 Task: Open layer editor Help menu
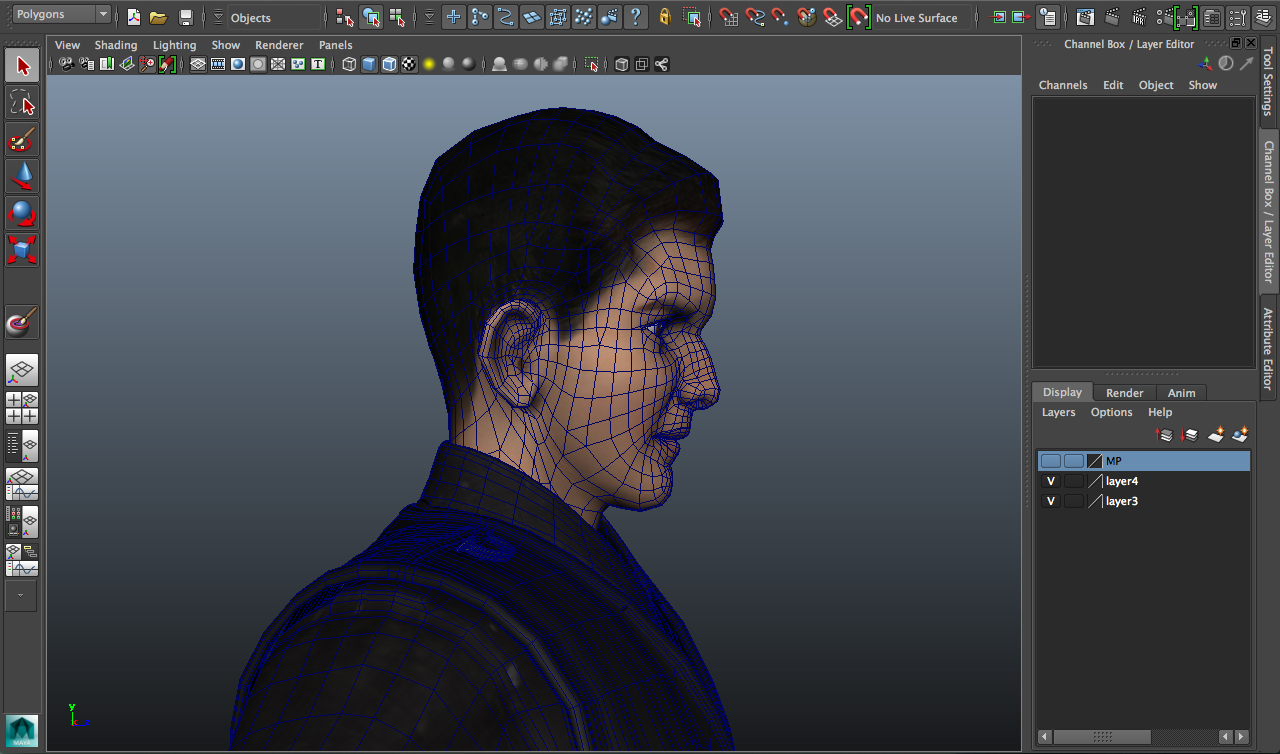(1160, 412)
